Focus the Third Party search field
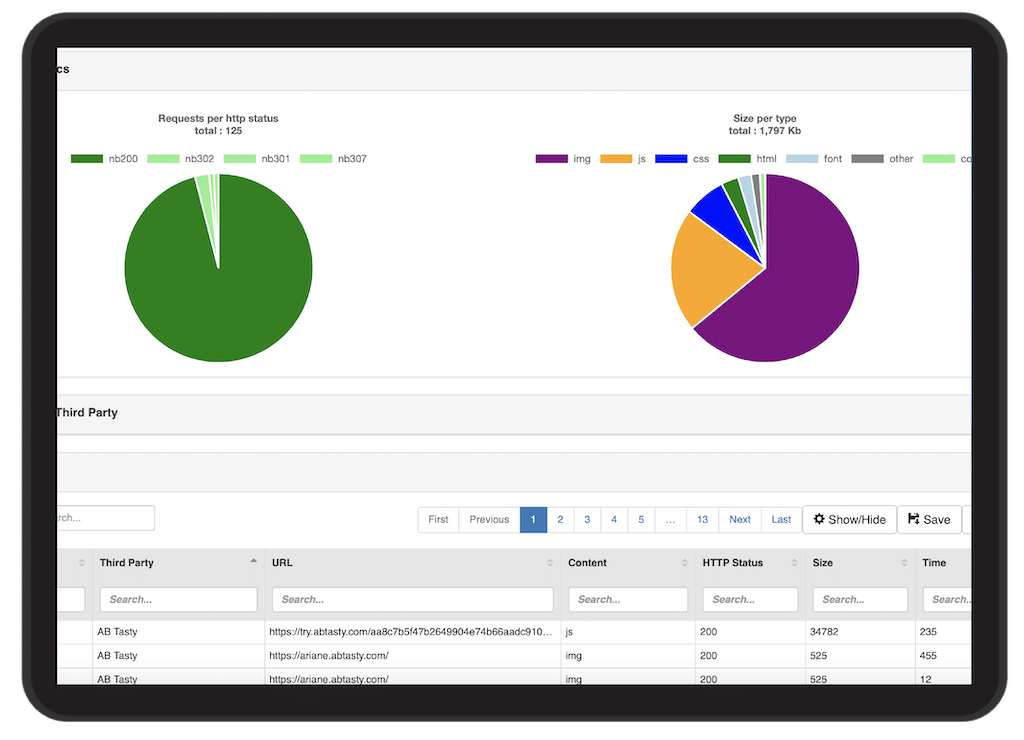1024x740 pixels. click(178, 600)
